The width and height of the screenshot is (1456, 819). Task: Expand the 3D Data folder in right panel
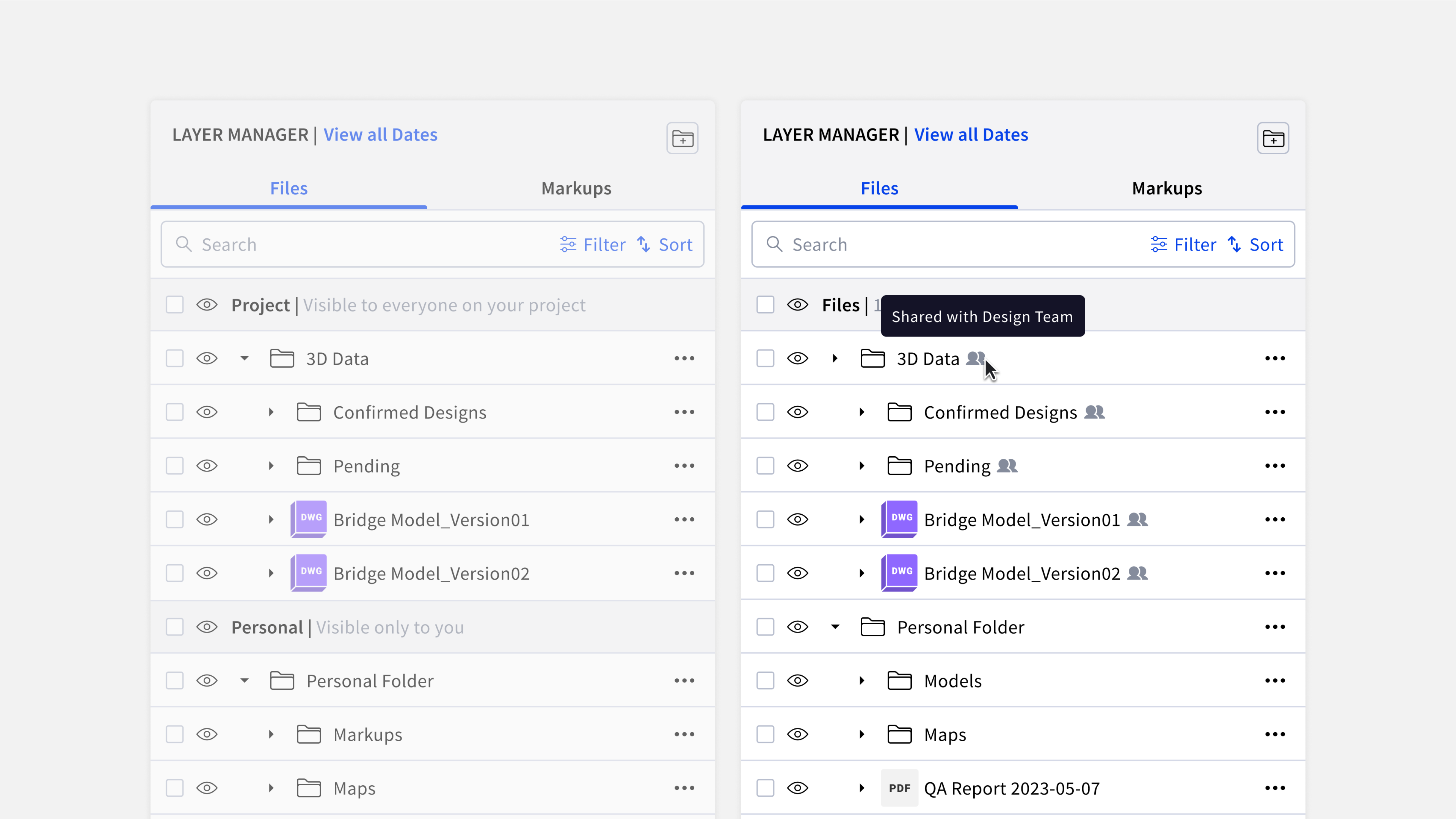[x=835, y=358]
